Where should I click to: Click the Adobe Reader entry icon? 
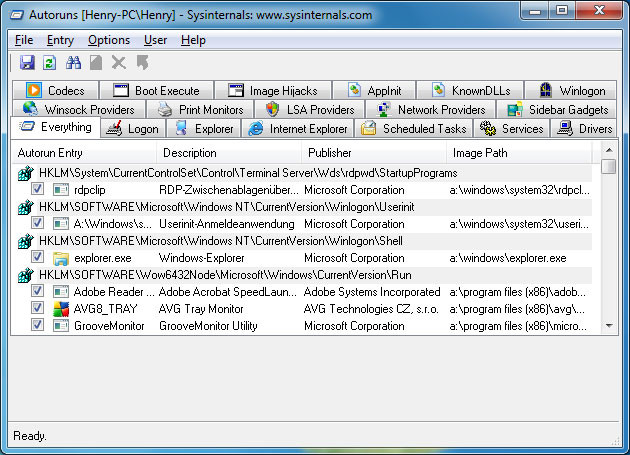pos(61,292)
